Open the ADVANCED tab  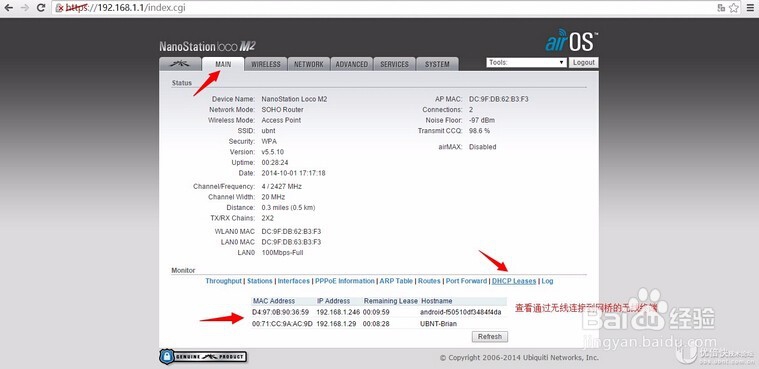pyautogui.click(x=351, y=64)
